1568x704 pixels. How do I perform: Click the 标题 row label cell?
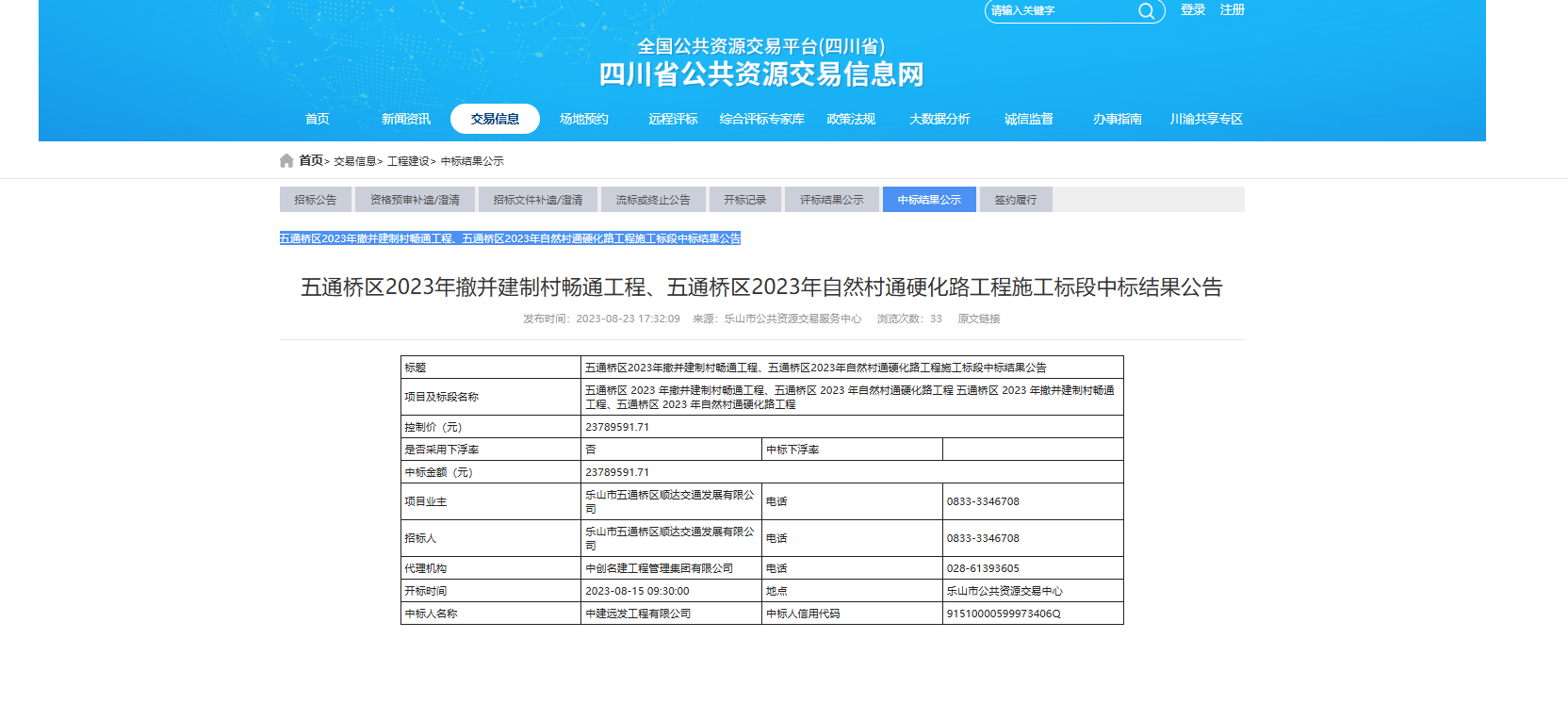(491, 368)
